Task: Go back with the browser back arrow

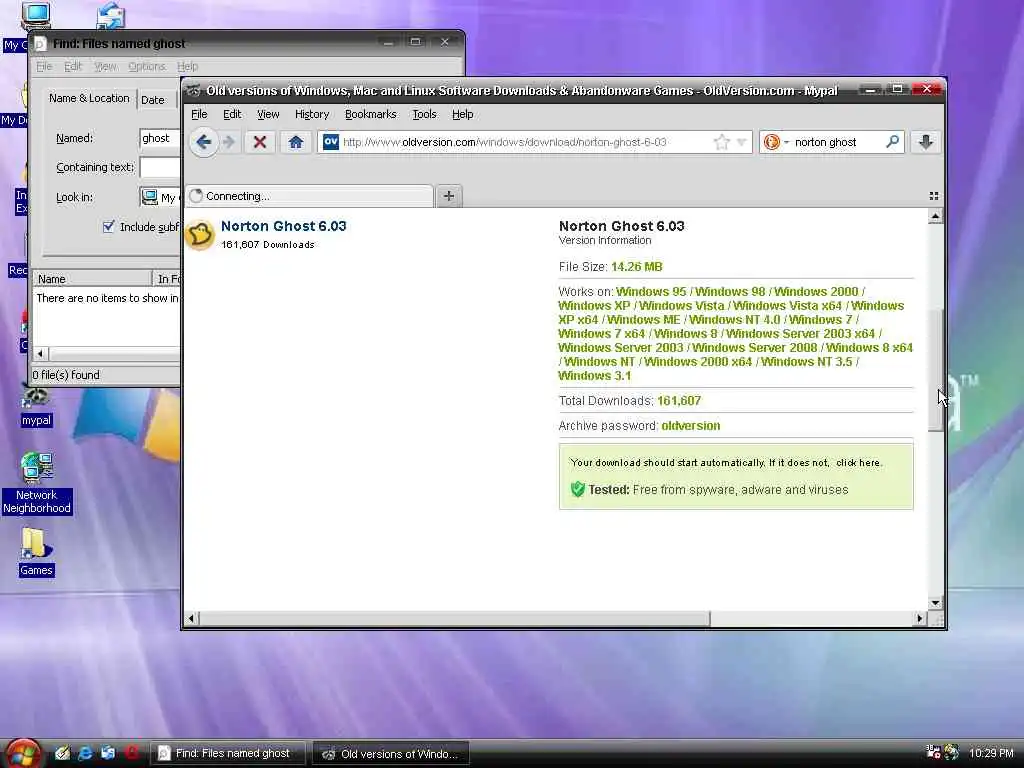Action: coord(203,142)
